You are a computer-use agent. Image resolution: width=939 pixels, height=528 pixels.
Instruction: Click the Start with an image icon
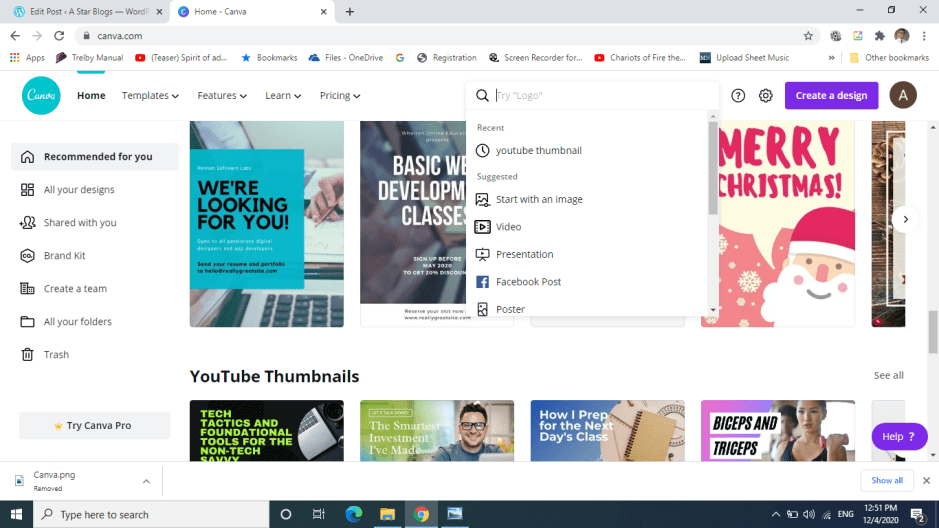[x=482, y=199]
